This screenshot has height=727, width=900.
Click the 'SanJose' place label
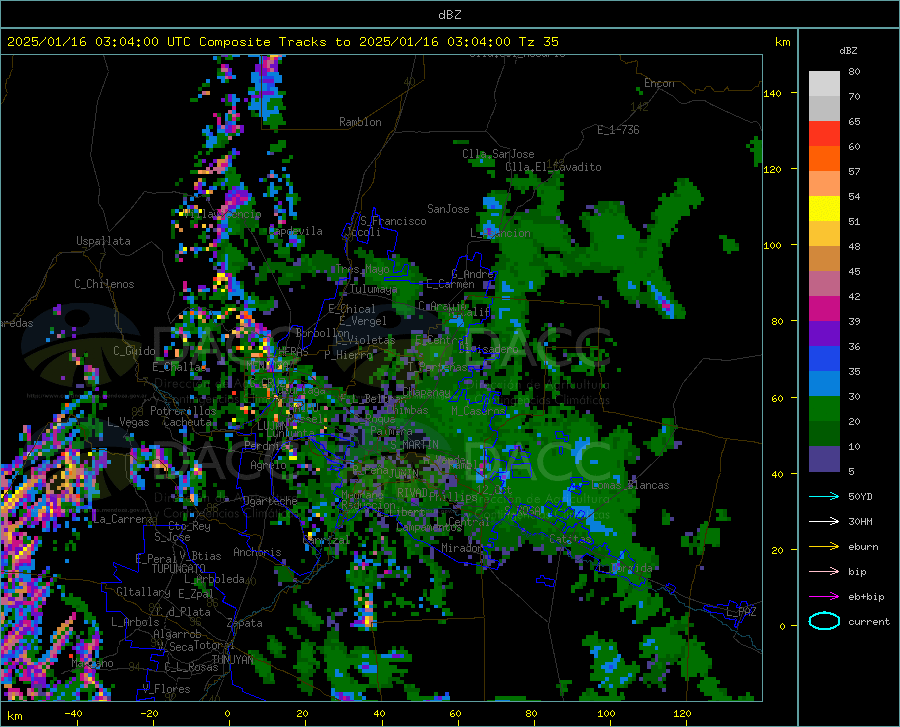coord(448,209)
